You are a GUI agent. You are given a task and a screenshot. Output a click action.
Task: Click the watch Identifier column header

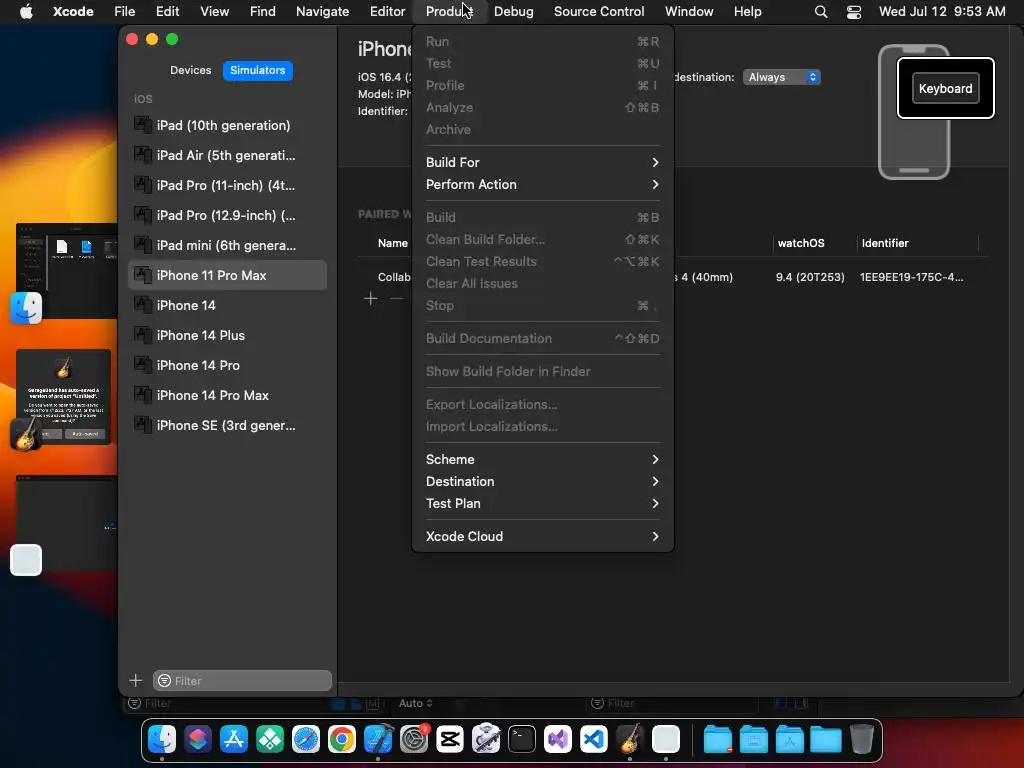point(885,243)
